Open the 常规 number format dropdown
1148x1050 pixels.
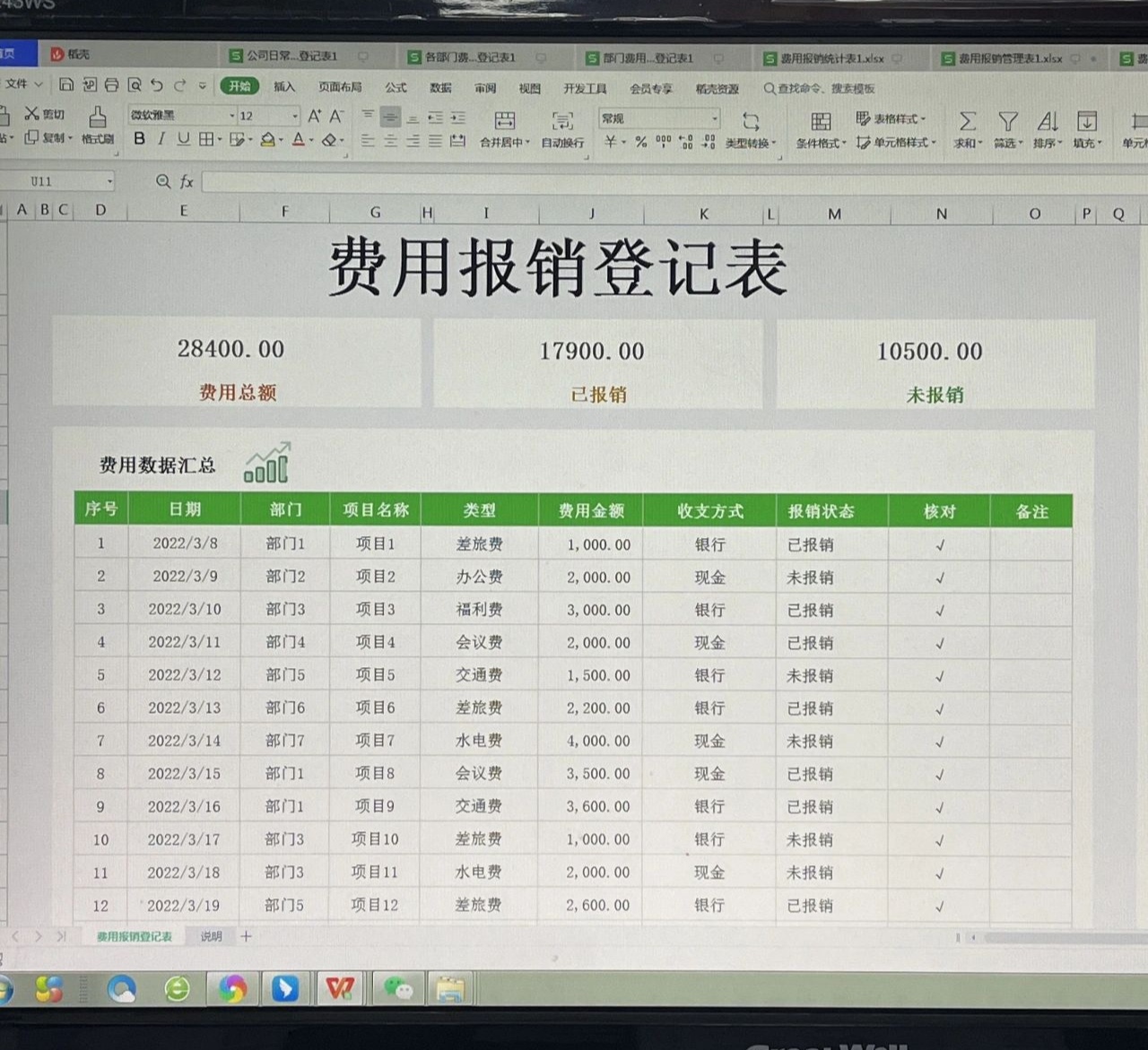[x=659, y=117]
